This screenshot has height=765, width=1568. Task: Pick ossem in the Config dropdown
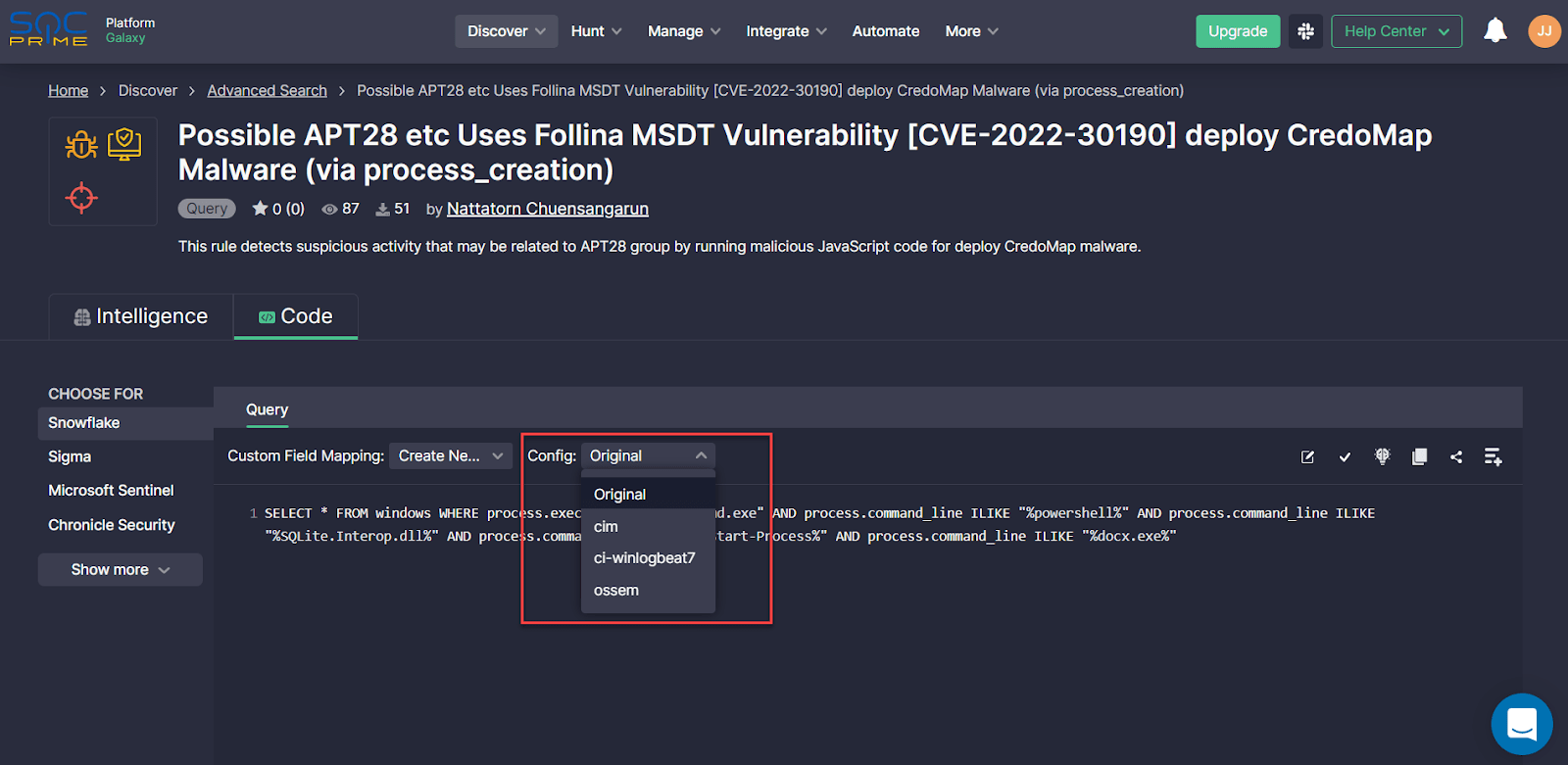[616, 591]
